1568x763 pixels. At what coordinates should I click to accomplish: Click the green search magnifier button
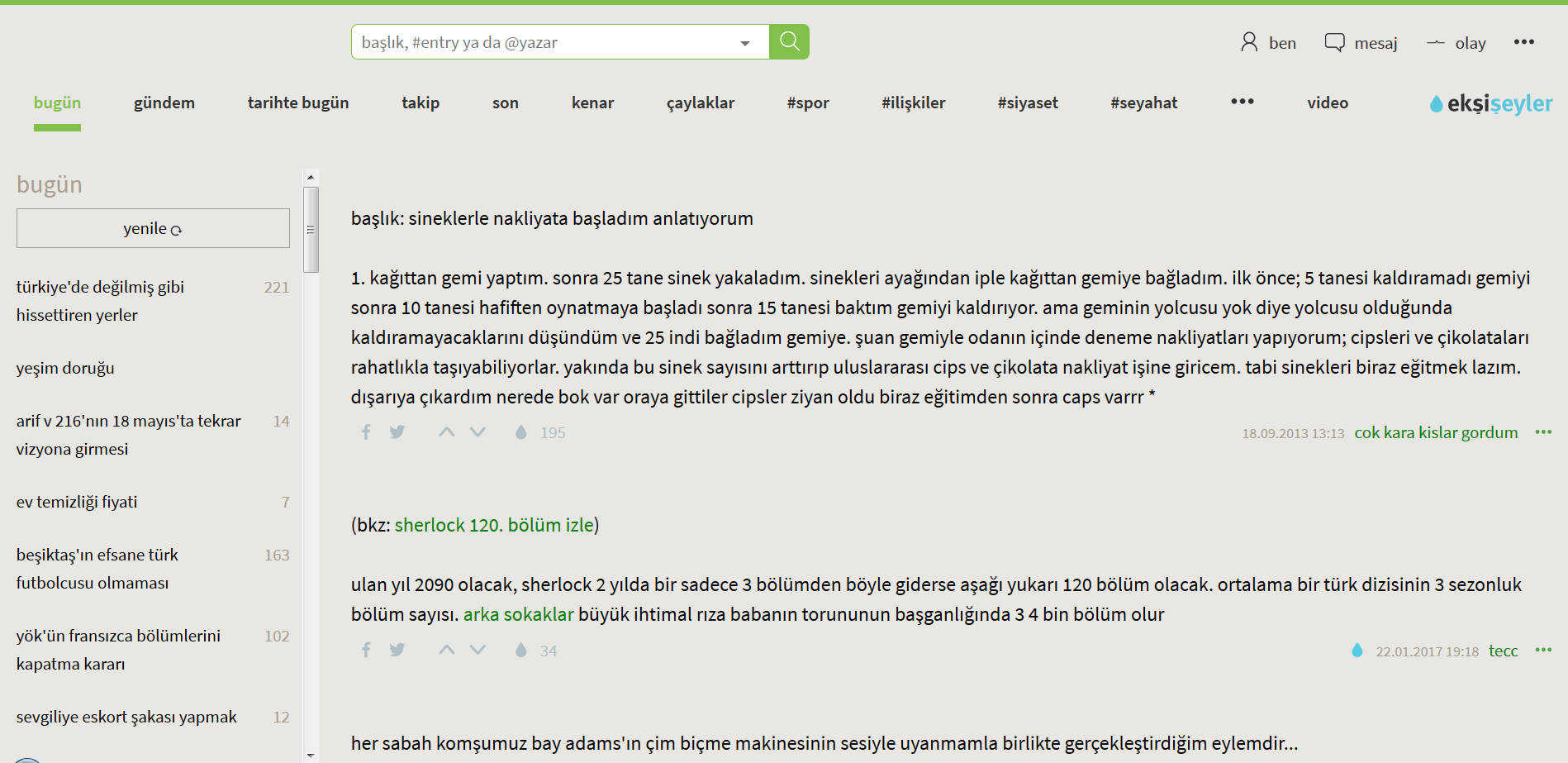click(x=789, y=41)
